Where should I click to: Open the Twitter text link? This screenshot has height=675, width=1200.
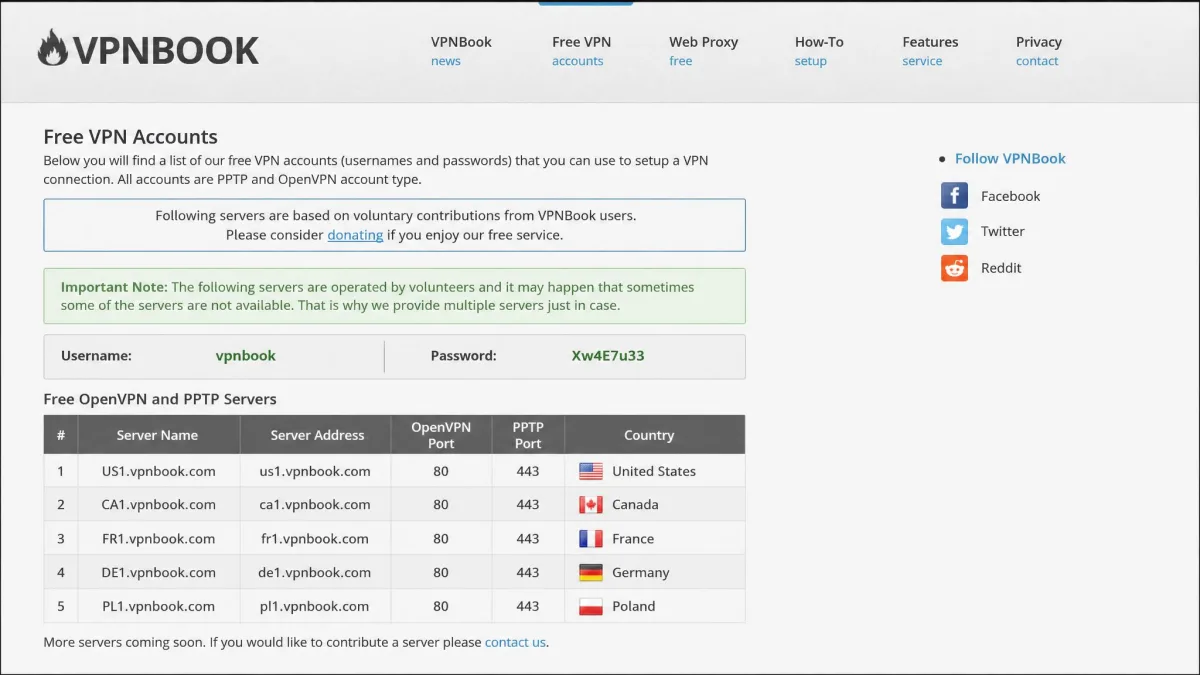(x=1002, y=231)
